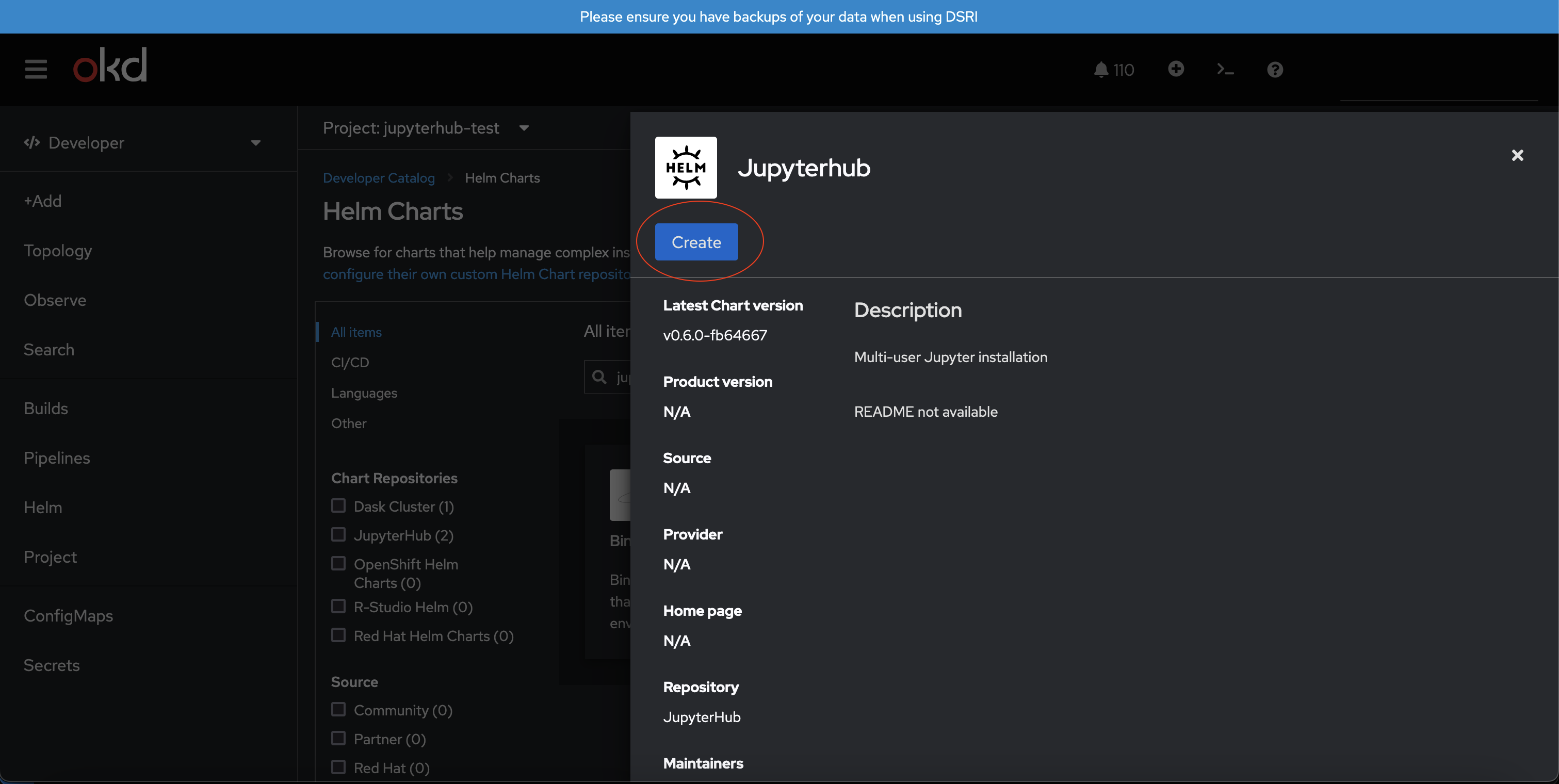Viewport: 1559px width, 784px height.
Task: Click the Jupyterhub panel title
Action: 803,168
